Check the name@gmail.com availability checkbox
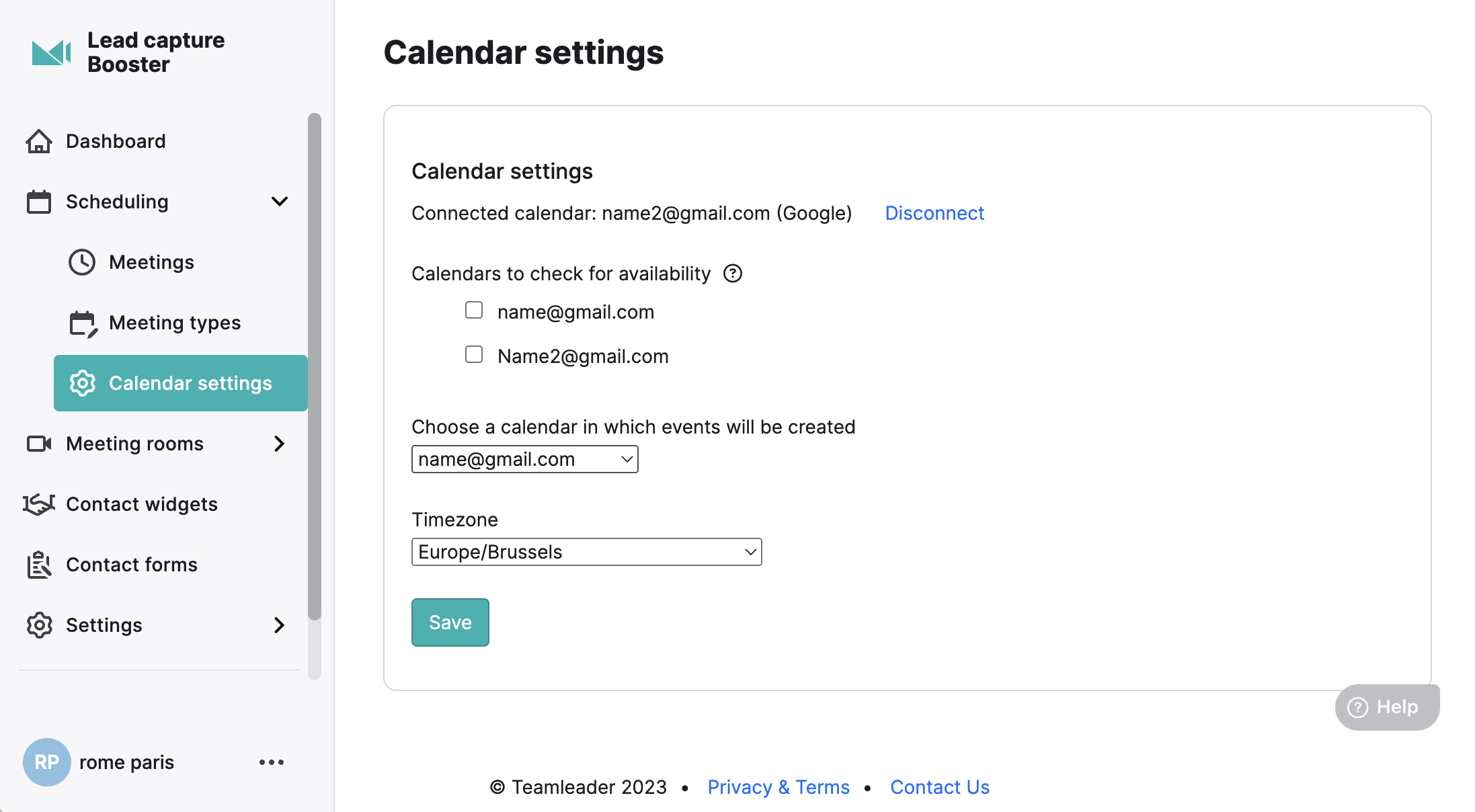The image size is (1475, 812). click(474, 310)
